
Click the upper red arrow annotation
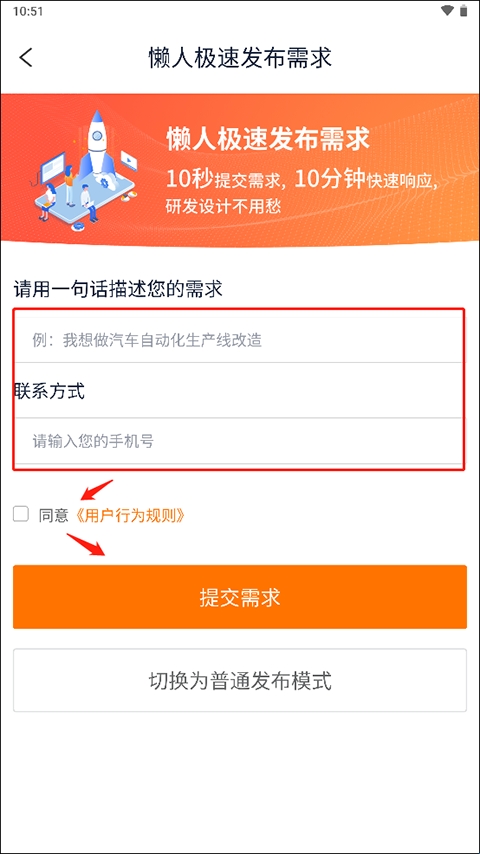coord(96,490)
